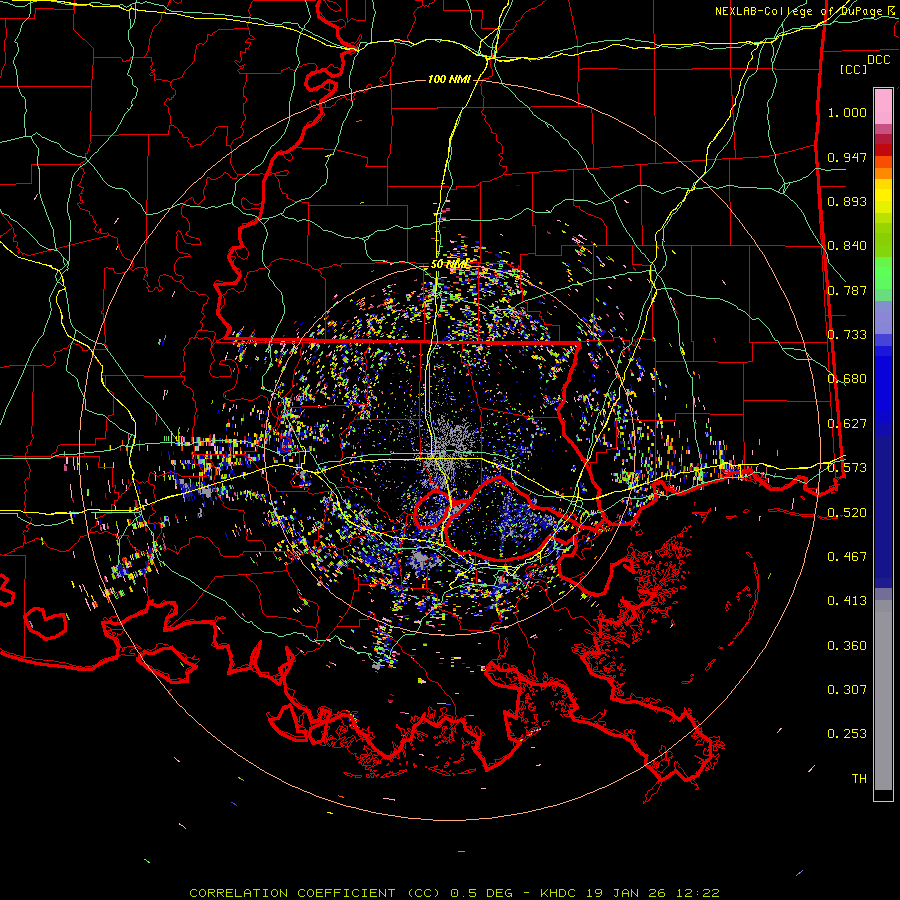Click the gray segment of color bar
900x900 pixels.
pyautogui.click(x=883, y=695)
